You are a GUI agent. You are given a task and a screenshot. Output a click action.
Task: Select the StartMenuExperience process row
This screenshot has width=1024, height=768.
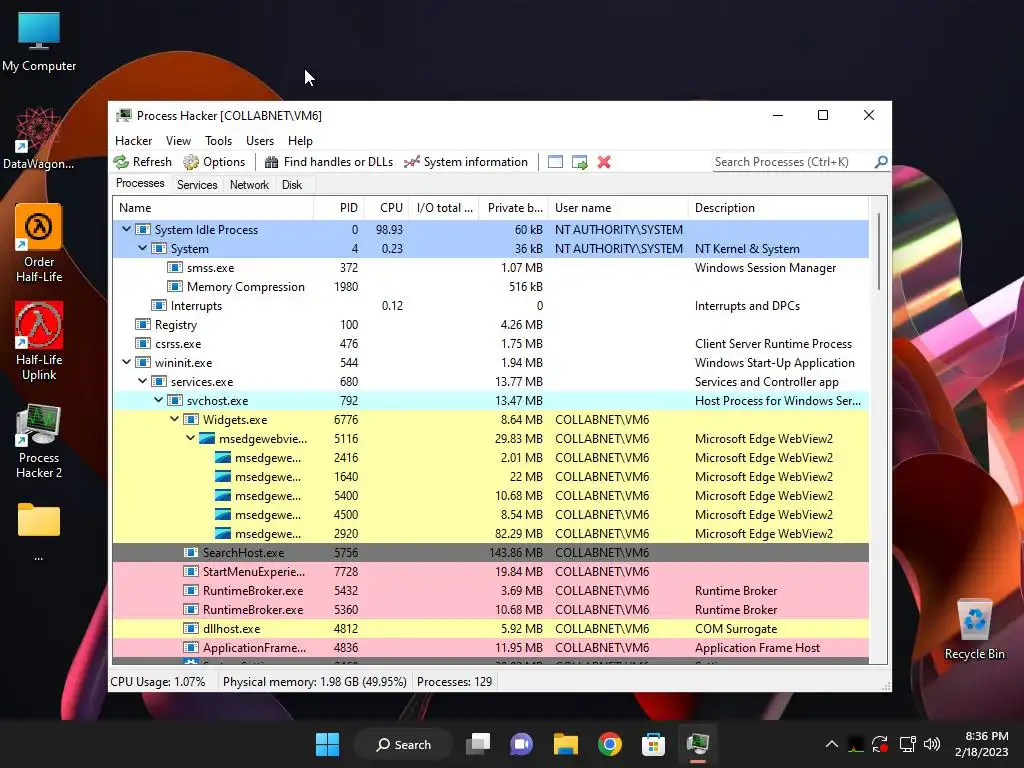[x=490, y=571]
